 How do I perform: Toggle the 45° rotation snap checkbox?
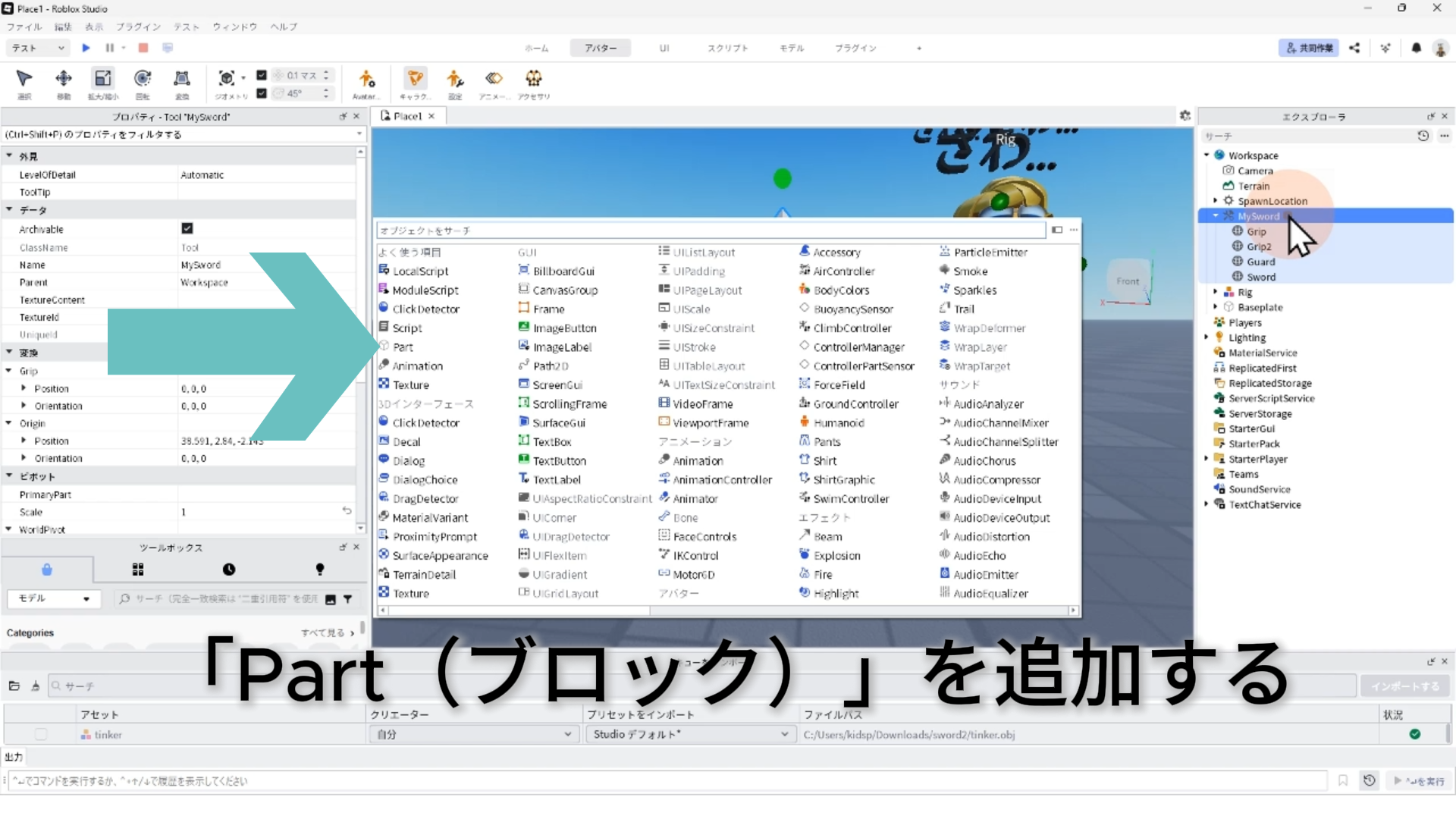click(262, 93)
